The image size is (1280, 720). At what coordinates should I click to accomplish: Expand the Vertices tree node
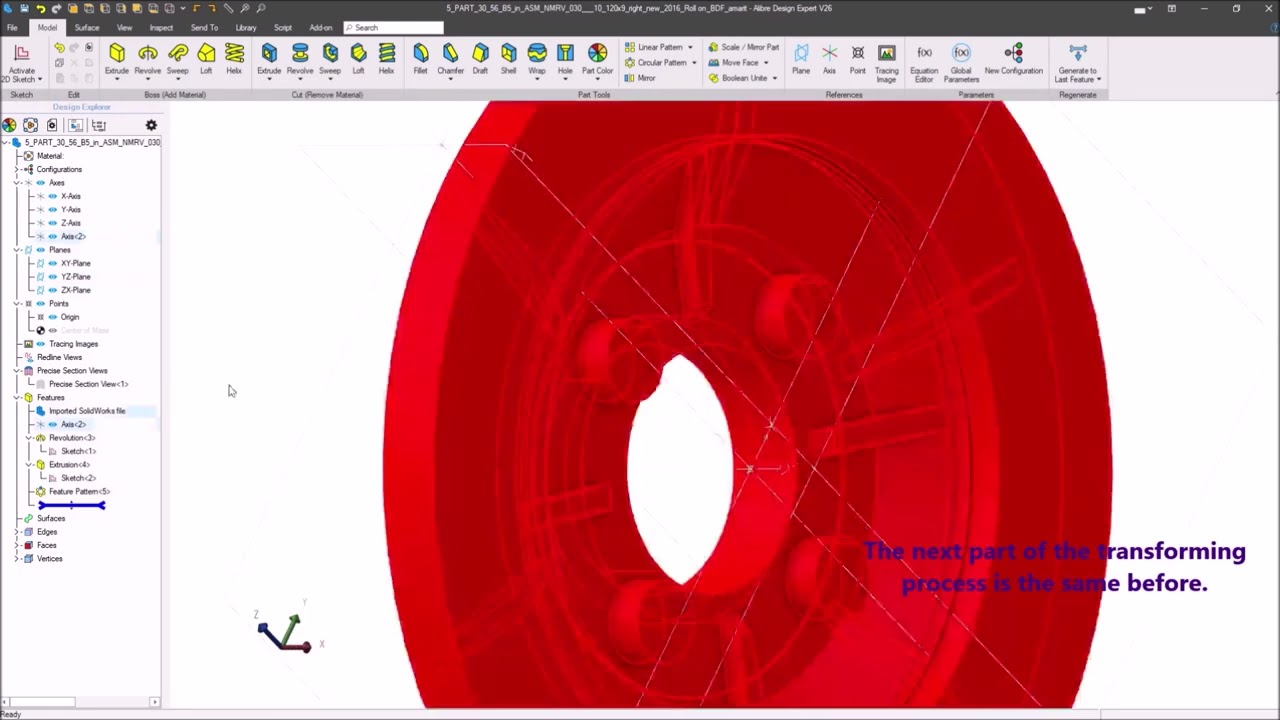[x=17, y=559]
